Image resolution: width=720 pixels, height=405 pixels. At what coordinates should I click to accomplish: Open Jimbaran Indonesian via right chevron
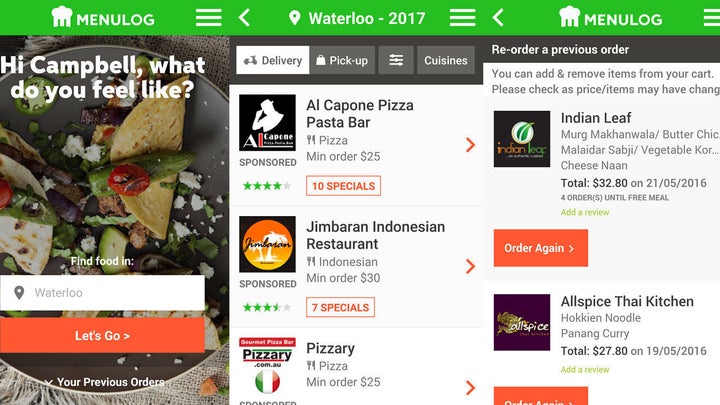click(470, 266)
